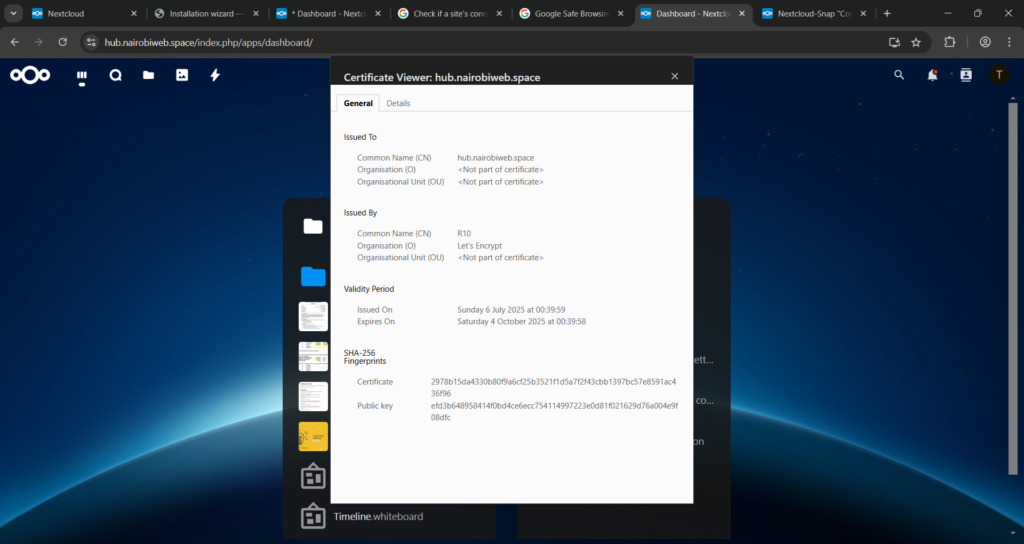The width and height of the screenshot is (1024, 544).
Task: Go back in browser history
Action: coord(14,42)
